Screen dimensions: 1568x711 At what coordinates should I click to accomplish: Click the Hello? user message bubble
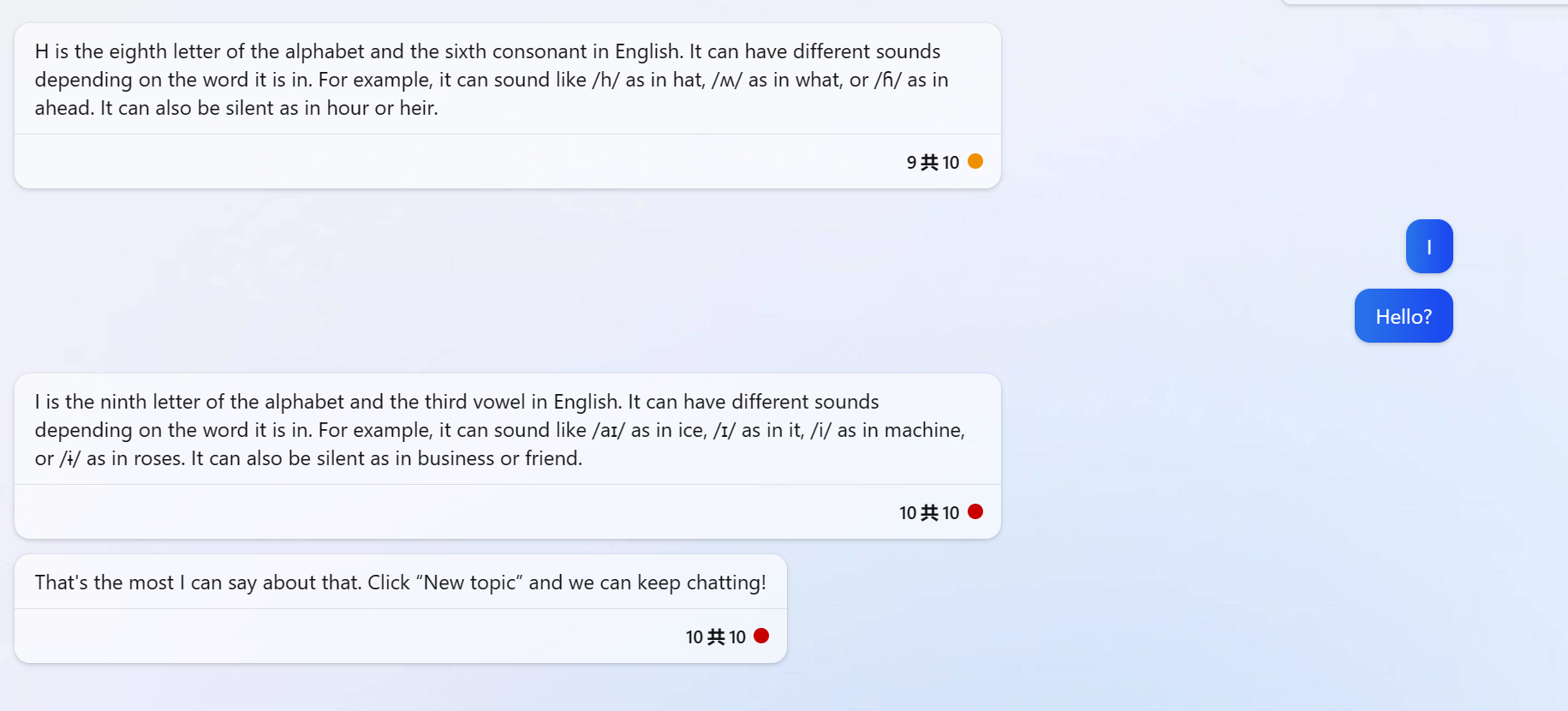pyautogui.click(x=1403, y=315)
